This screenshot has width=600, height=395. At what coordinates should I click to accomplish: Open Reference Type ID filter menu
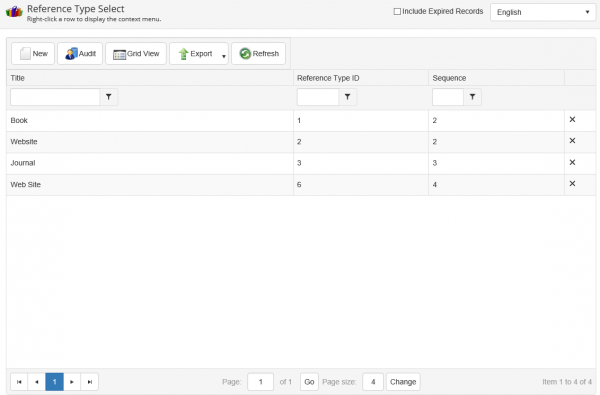[x=347, y=97]
